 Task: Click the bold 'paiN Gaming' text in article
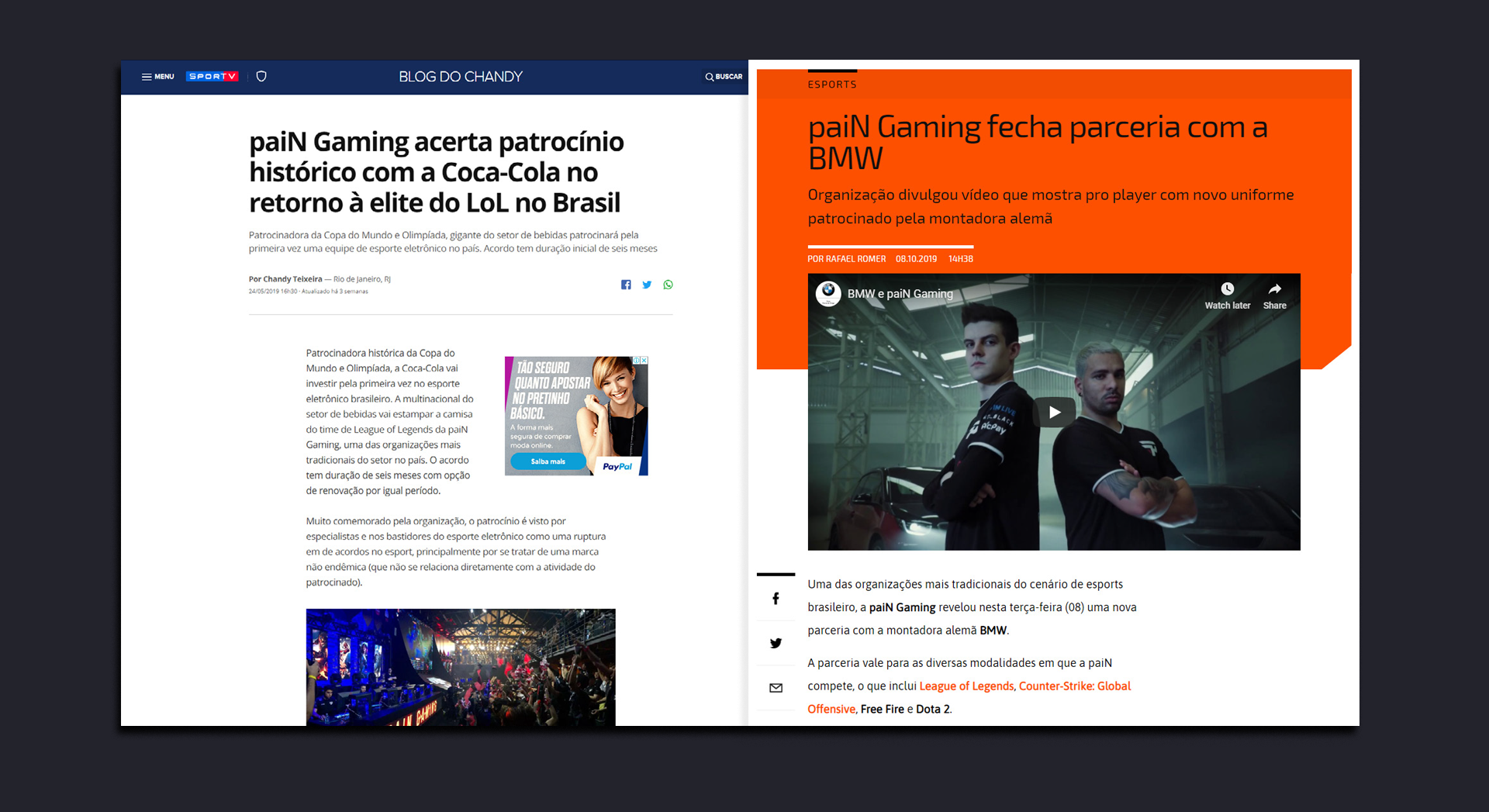pyautogui.click(x=902, y=607)
